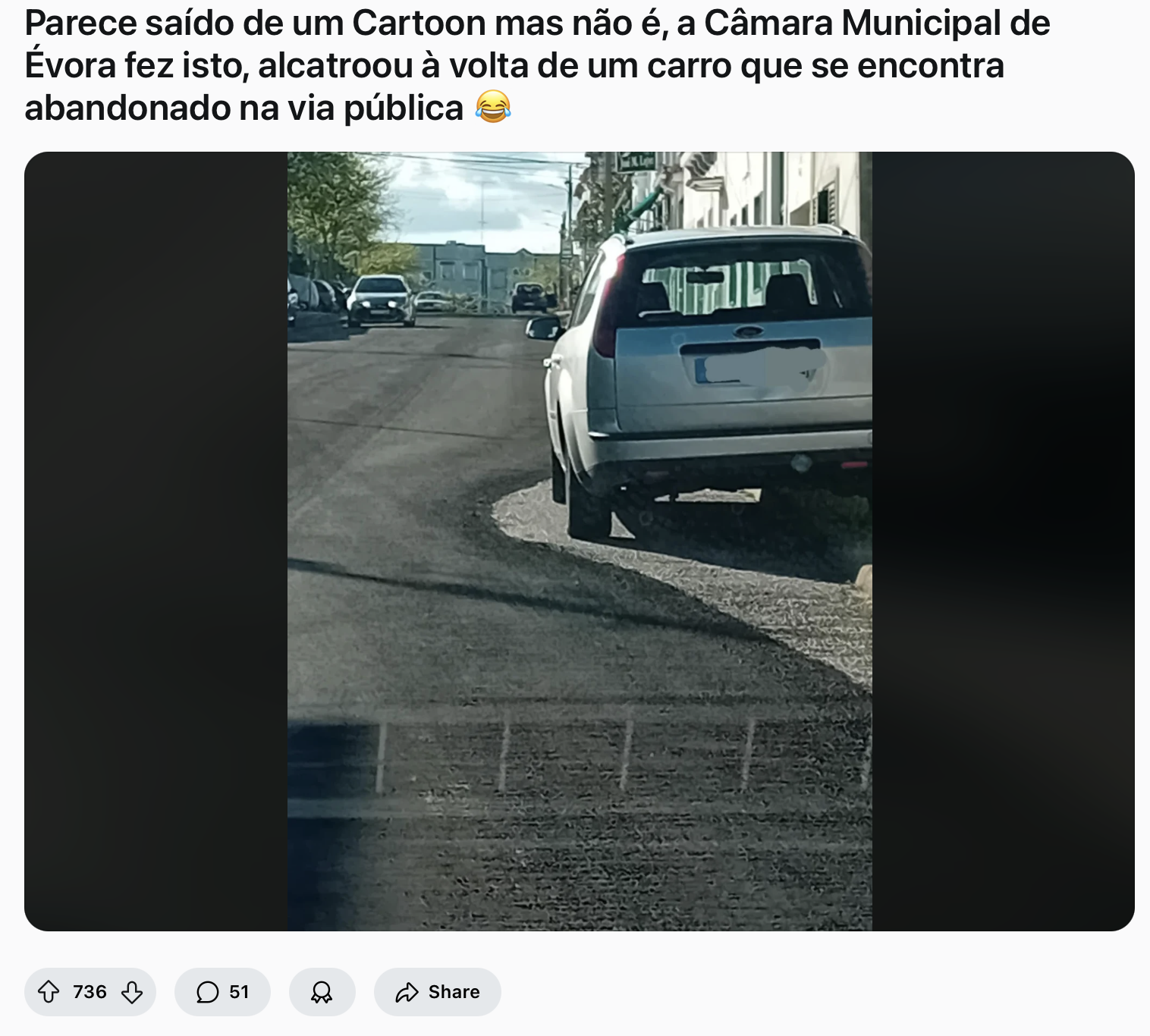Click the green street sign on the building
1150x1036 pixels.
636,162
